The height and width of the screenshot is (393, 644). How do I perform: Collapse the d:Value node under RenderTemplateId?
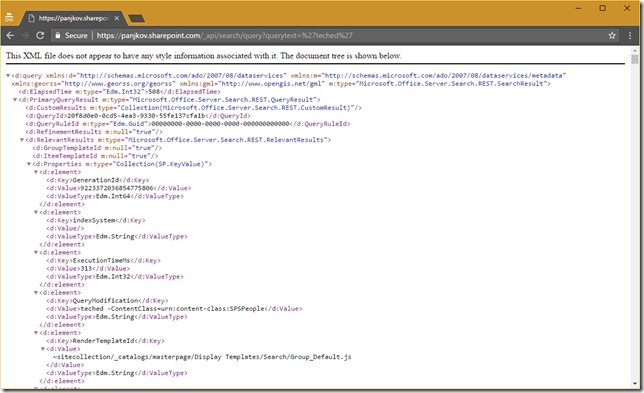tap(43, 349)
